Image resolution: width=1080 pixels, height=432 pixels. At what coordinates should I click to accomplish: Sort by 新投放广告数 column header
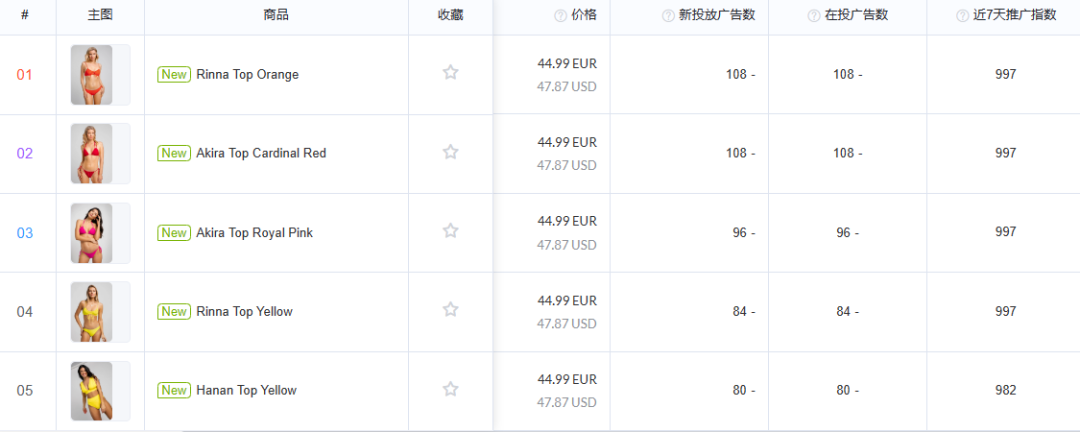716,15
